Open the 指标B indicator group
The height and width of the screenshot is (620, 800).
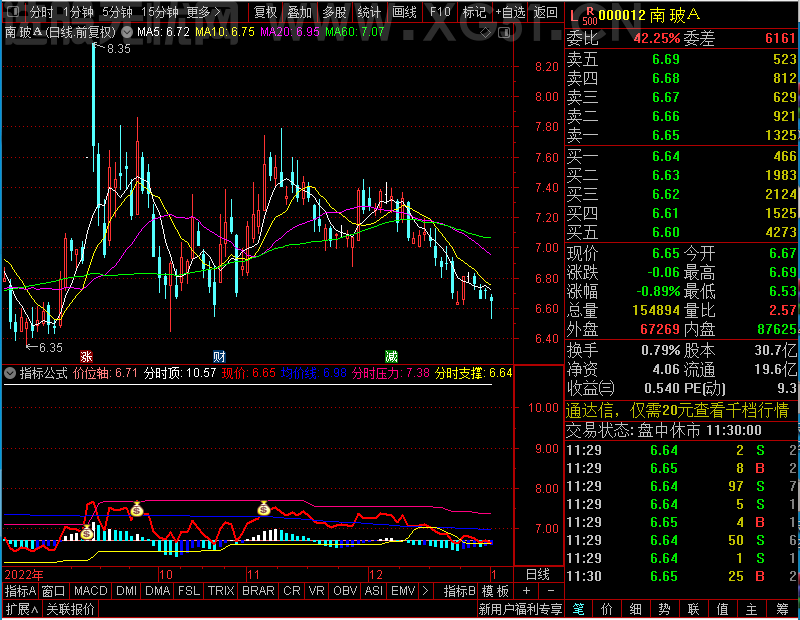click(x=459, y=591)
